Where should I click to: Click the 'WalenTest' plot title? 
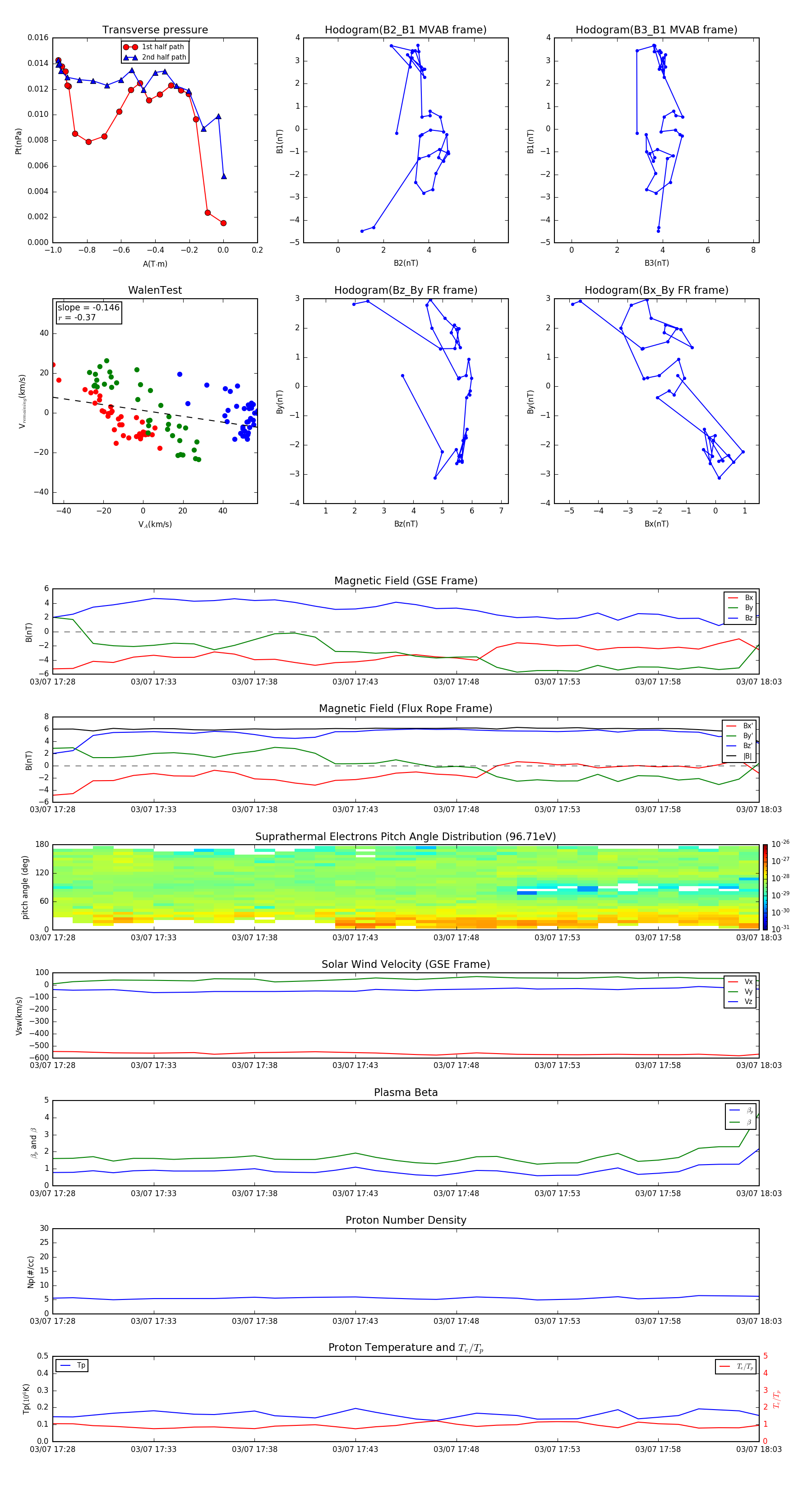point(155,290)
